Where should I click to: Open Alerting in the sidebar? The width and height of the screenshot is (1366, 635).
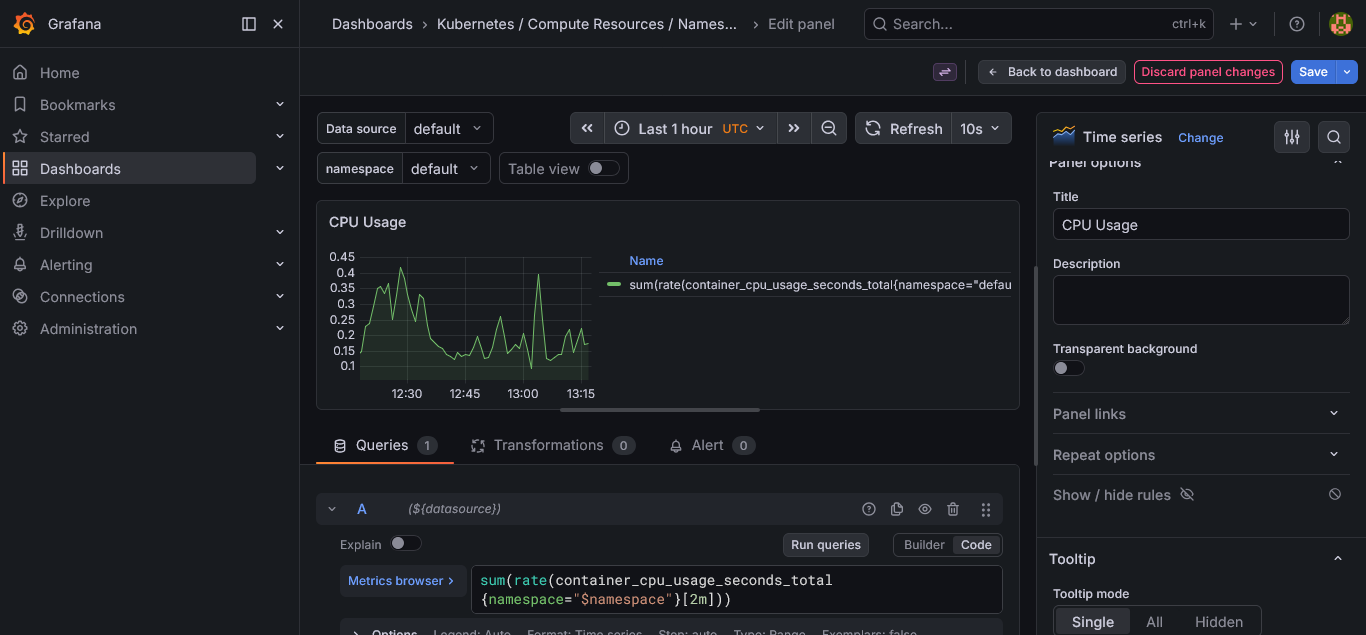[x=66, y=265]
